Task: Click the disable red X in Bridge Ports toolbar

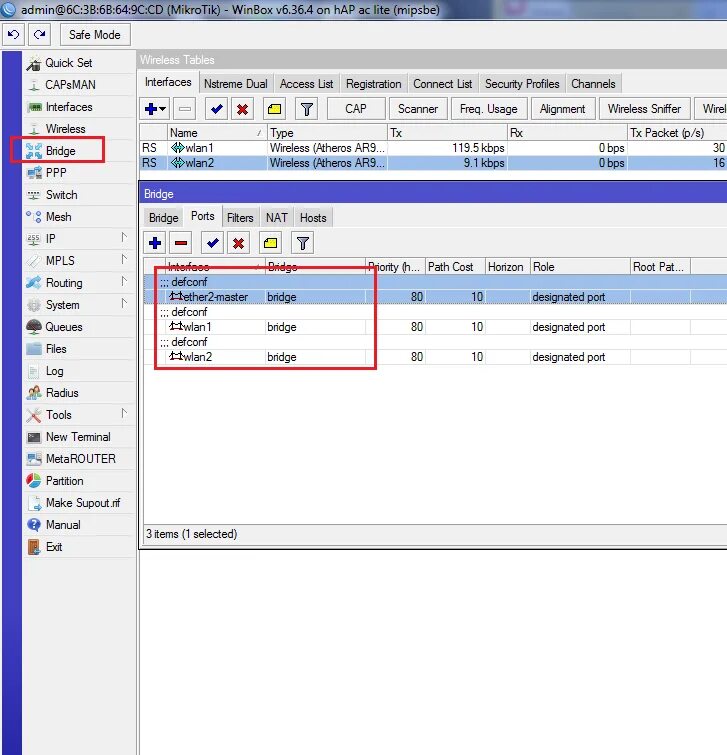Action: click(238, 243)
